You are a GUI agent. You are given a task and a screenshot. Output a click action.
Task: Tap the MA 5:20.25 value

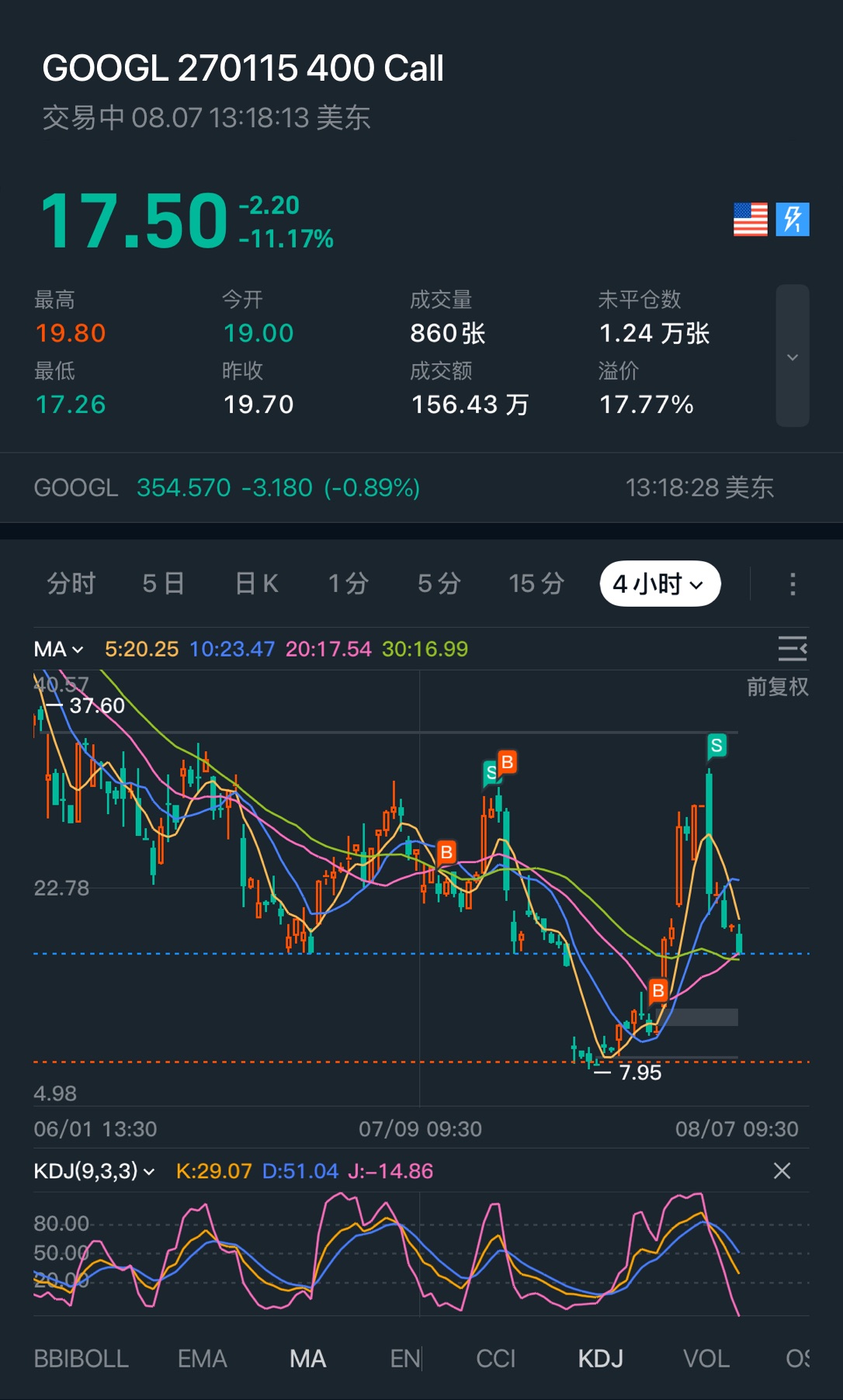[141, 649]
